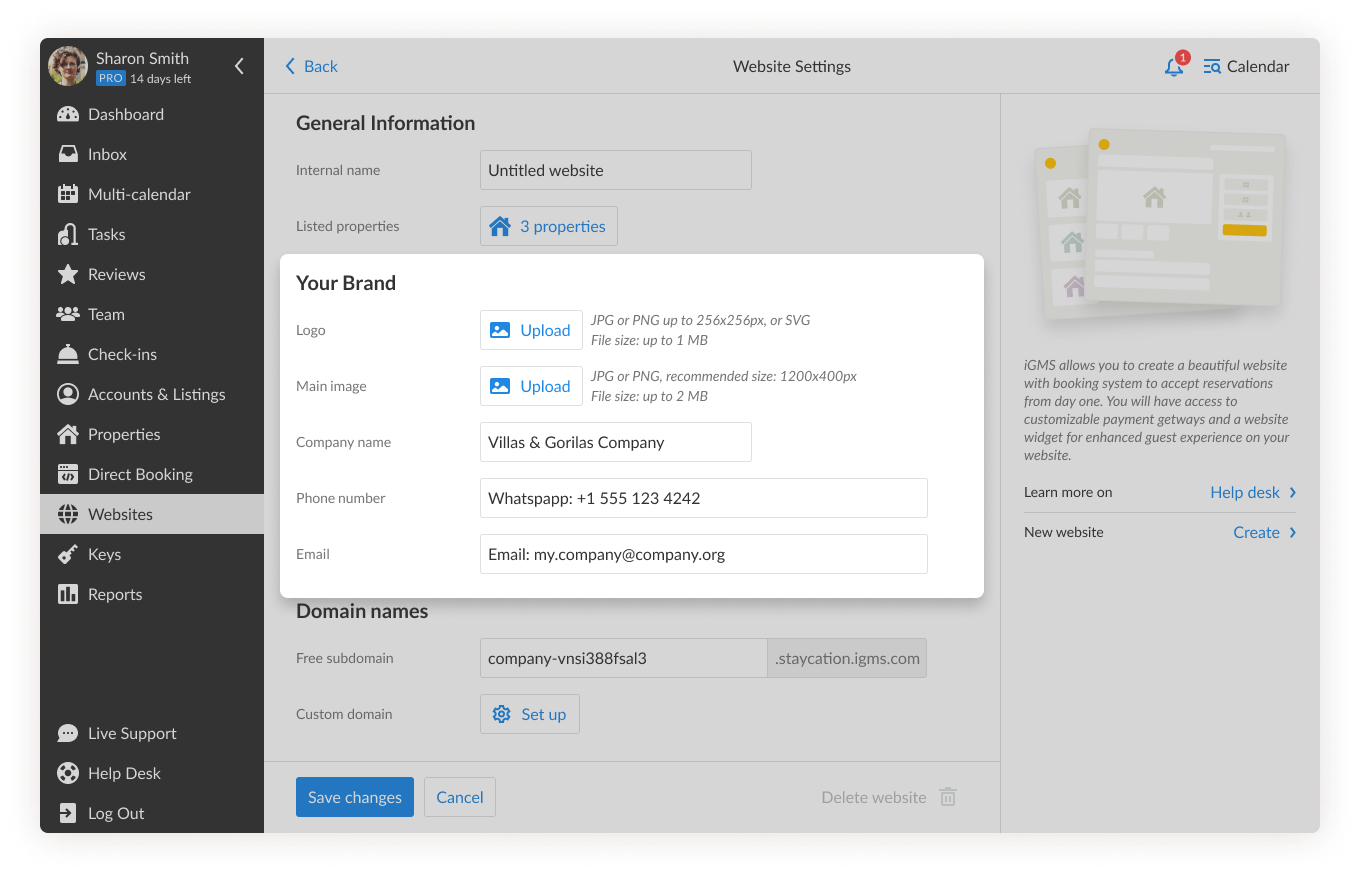Click Log Out in the sidebar
This screenshot has width=1360, height=875.
coord(115,813)
